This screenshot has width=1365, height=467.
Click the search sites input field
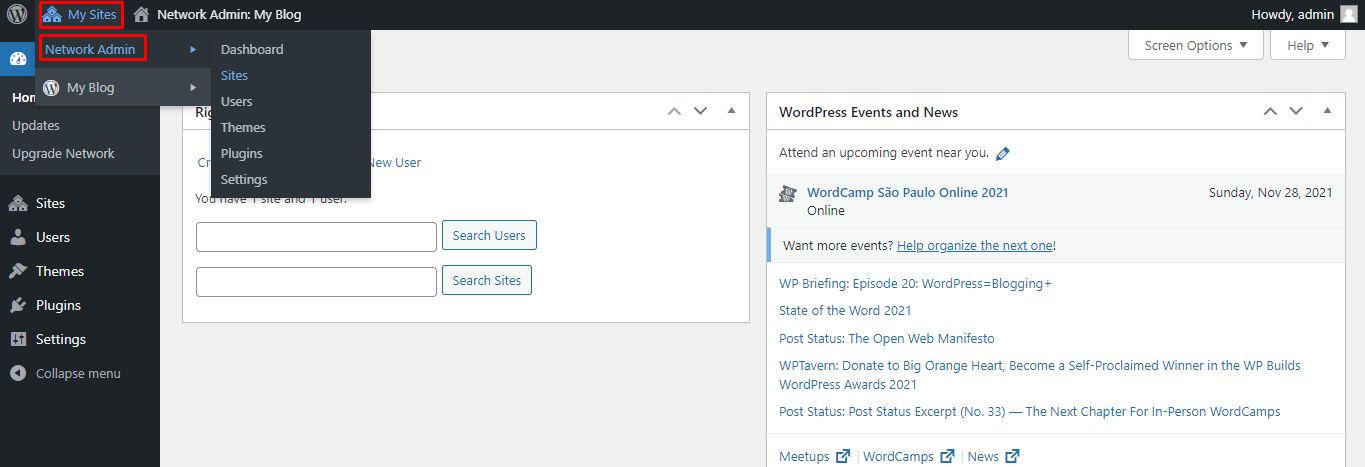pos(316,282)
